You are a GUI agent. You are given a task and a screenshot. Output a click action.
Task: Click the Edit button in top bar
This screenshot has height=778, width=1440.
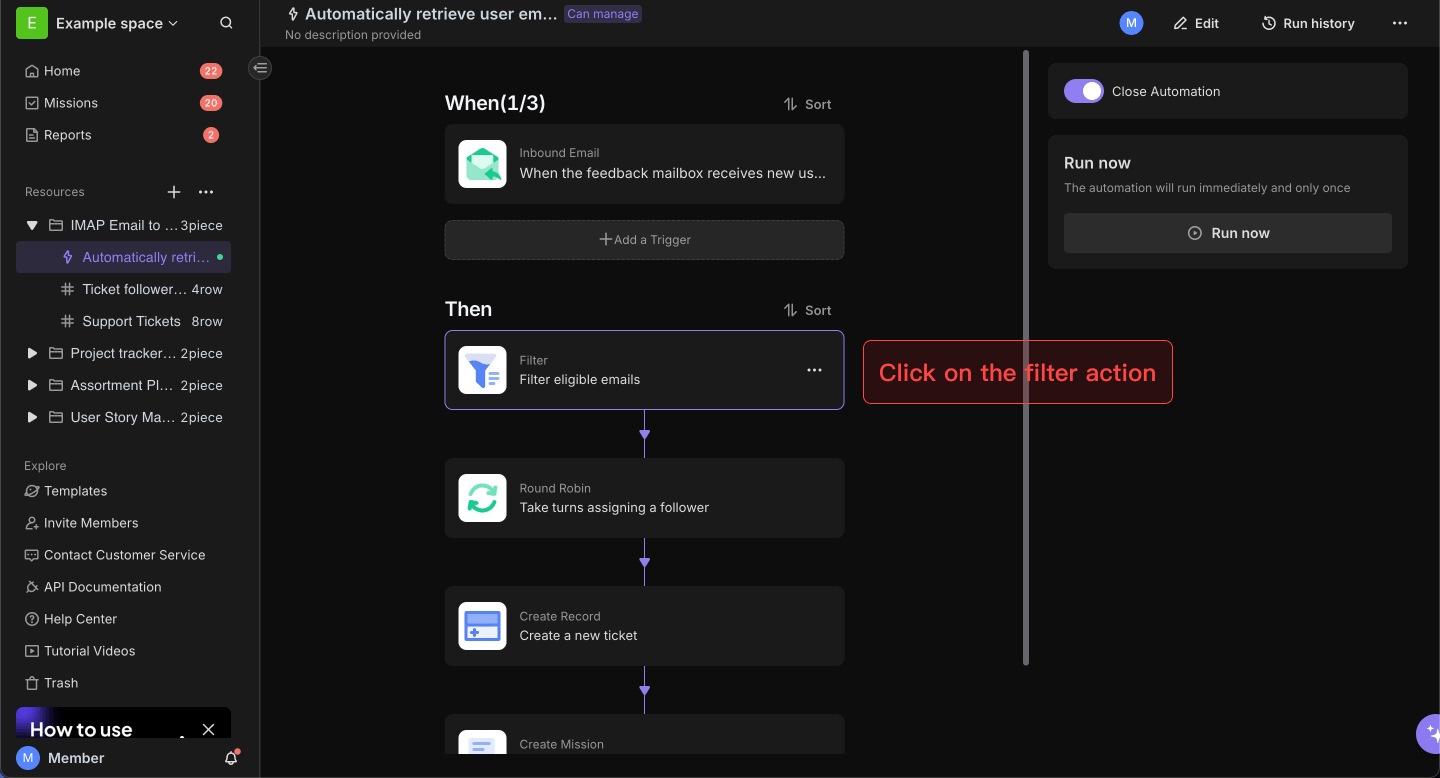pos(1196,23)
